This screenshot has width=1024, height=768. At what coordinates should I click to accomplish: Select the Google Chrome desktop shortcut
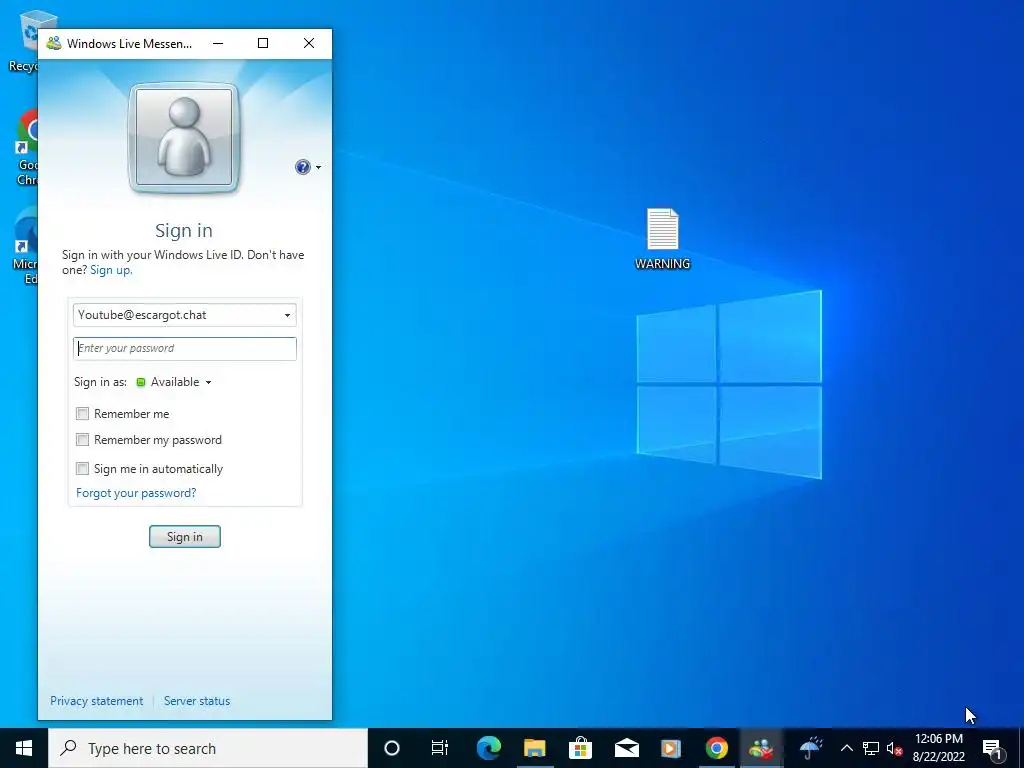coord(27,147)
